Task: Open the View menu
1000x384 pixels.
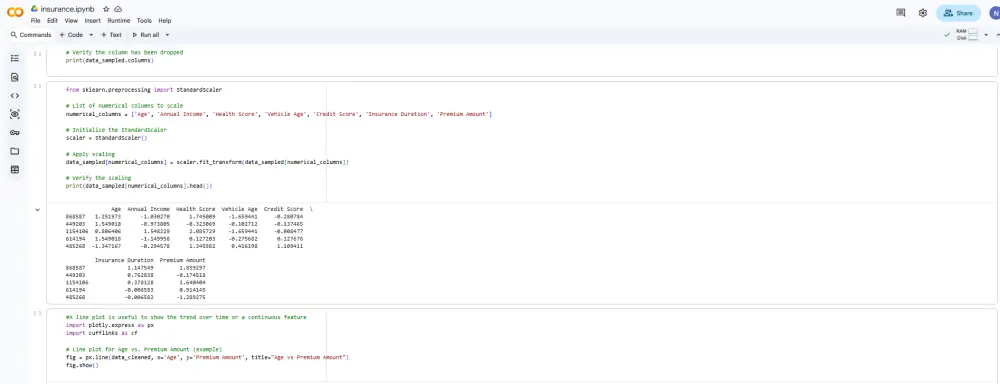Action: tap(71, 20)
